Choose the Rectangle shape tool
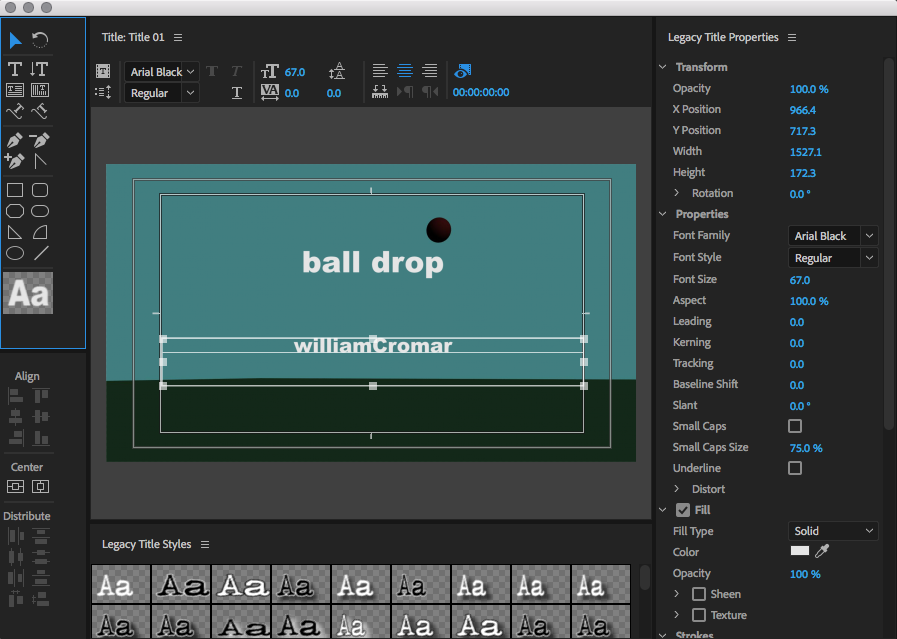The height and width of the screenshot is (639, 897). pos(16,190)
